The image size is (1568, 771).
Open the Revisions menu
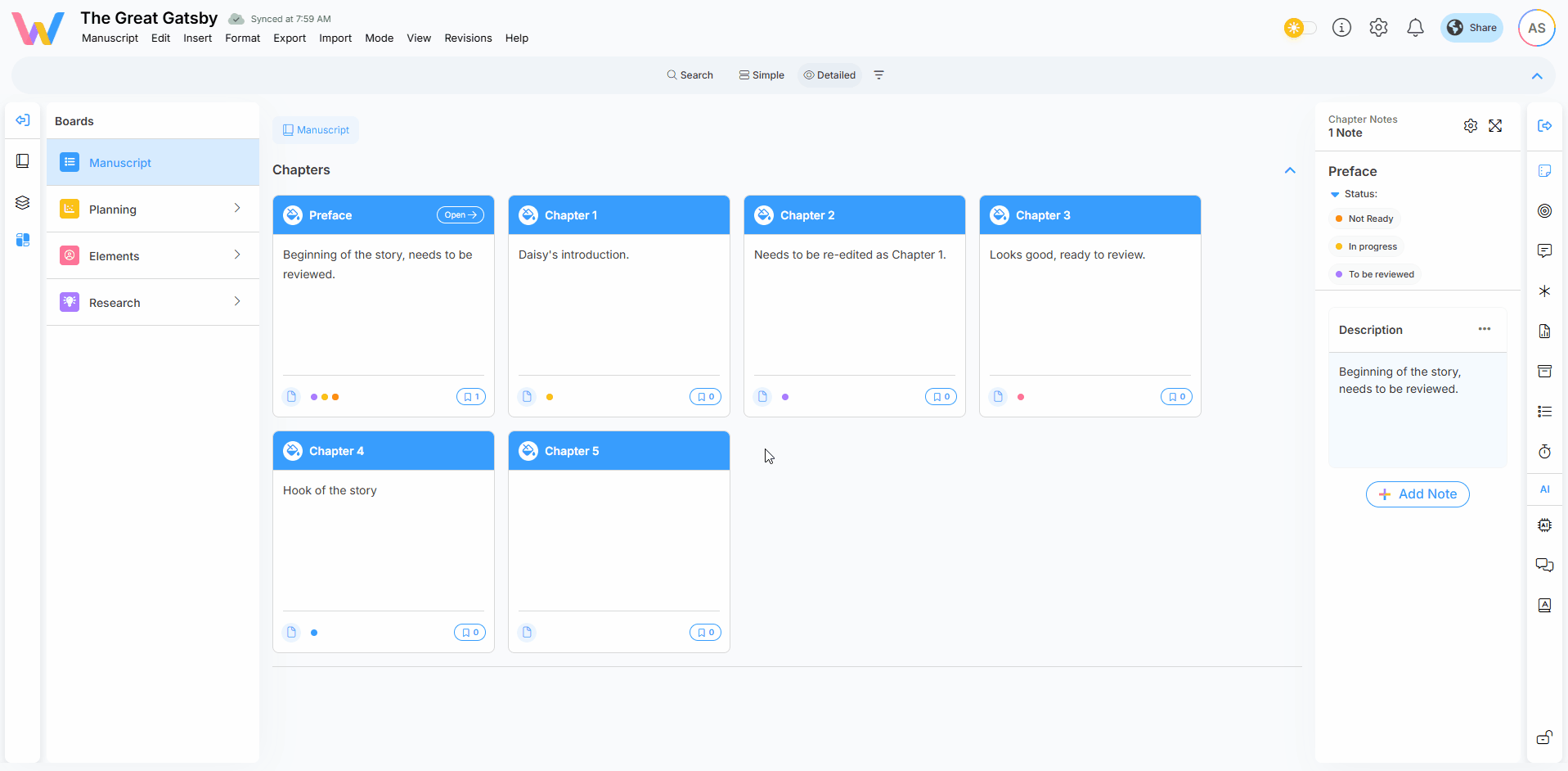(x=468, y=38)
